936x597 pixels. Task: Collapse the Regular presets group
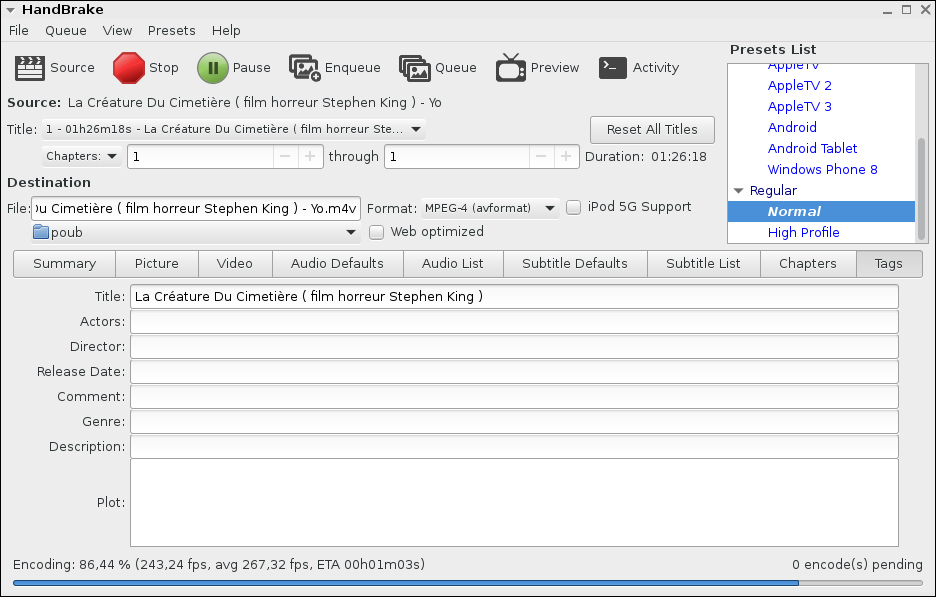(738, 190)
